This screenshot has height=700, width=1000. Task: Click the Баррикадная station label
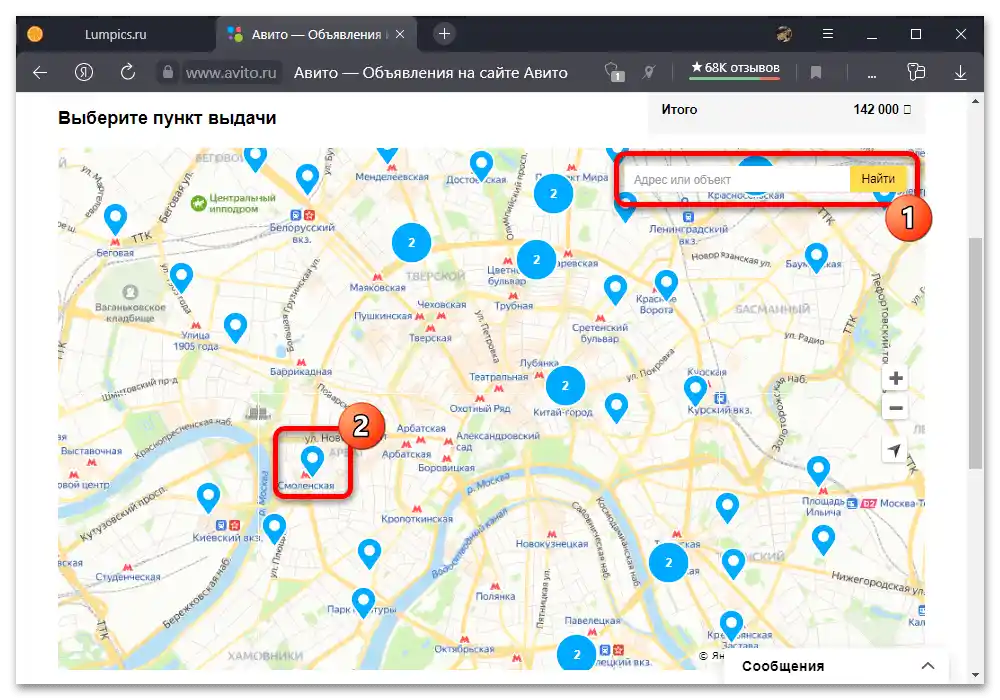(301, 371)
